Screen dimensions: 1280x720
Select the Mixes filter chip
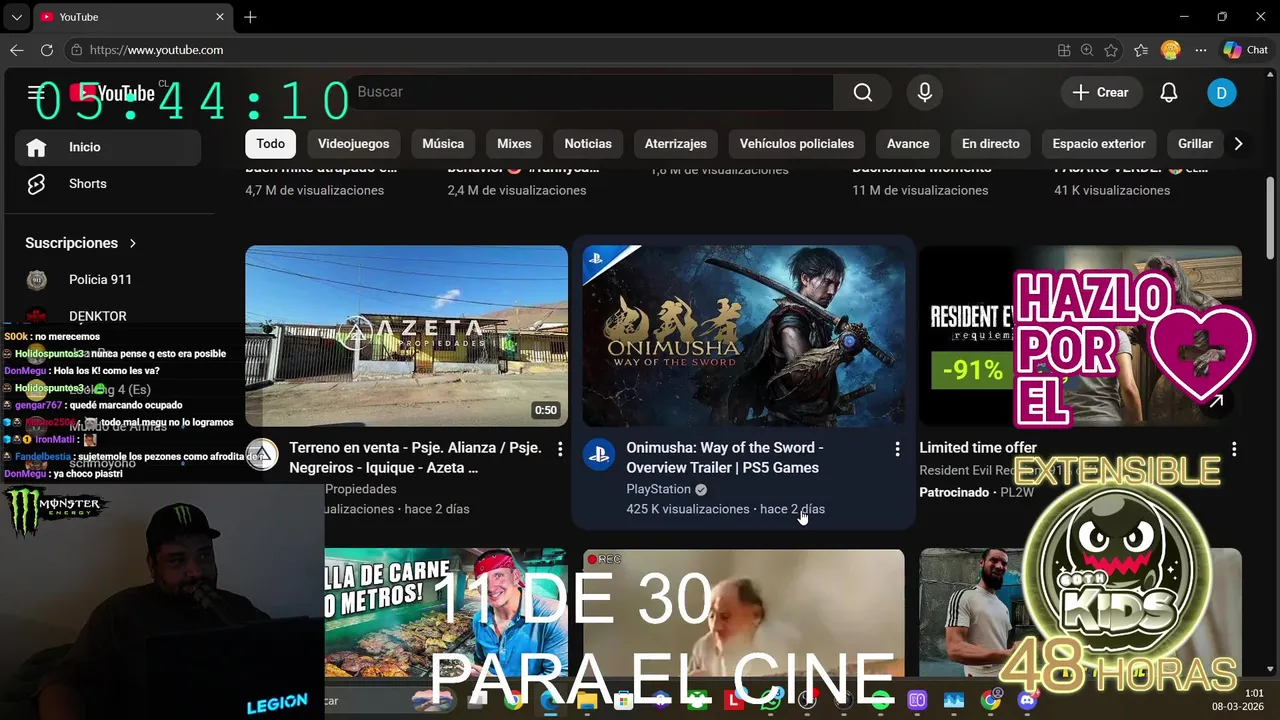[x=514, y=144]
